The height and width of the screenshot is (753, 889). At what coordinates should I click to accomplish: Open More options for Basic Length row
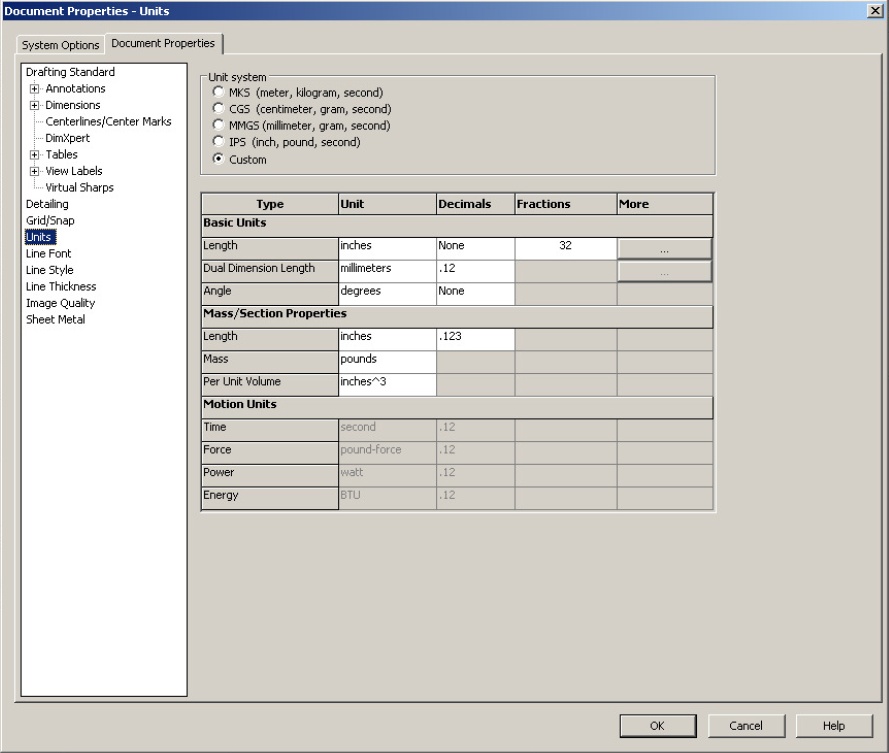pos(664,249)
